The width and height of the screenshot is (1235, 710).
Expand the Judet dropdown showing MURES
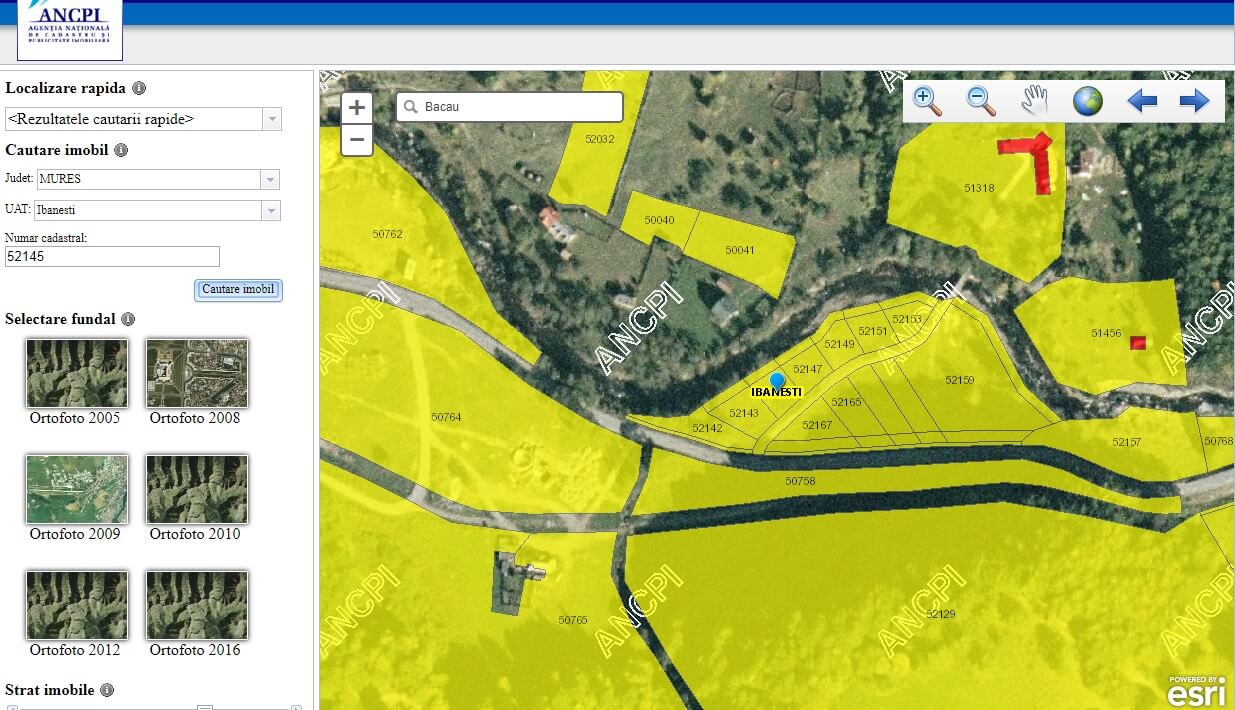pos(268,180)
